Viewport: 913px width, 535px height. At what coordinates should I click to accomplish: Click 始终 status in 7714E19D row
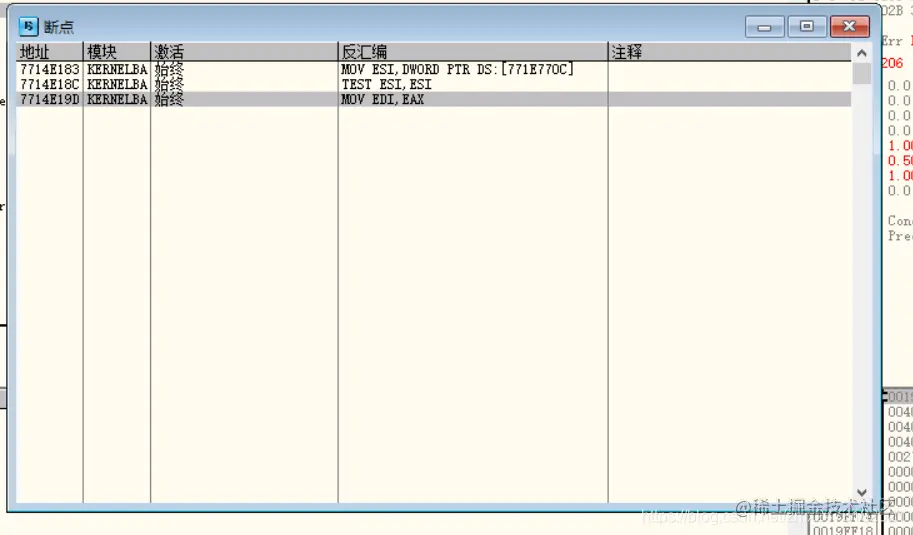pos(169,100)
